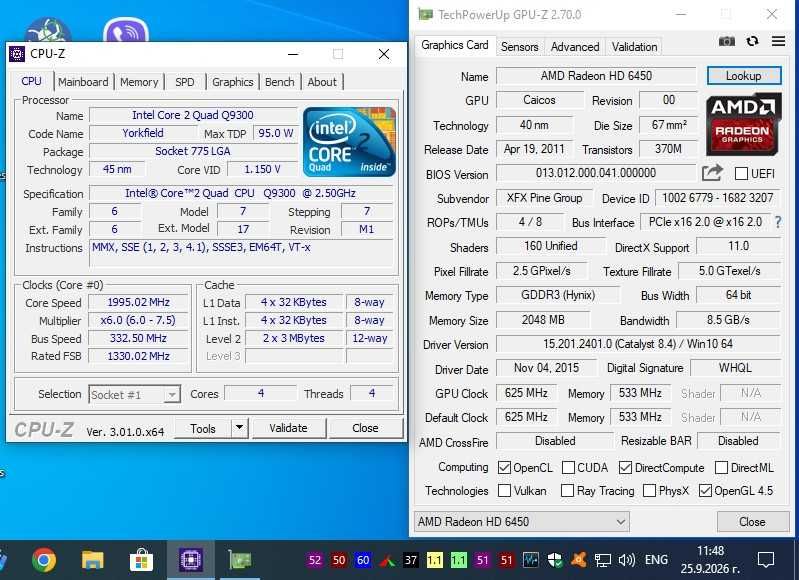Open the notification center icon

tap(765, 560)
